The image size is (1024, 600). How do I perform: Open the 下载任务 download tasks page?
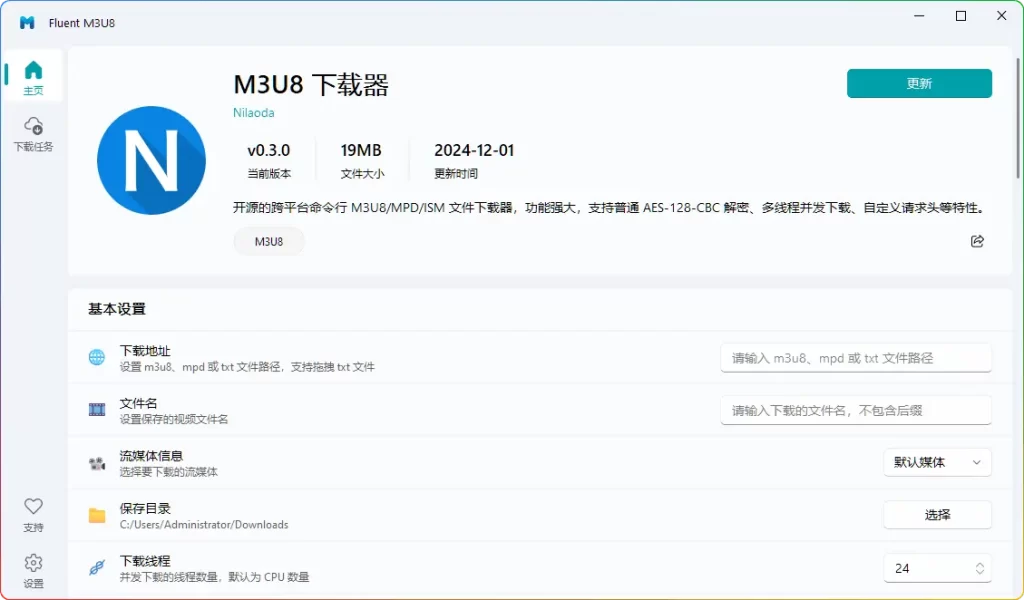(x=33, y=134)
